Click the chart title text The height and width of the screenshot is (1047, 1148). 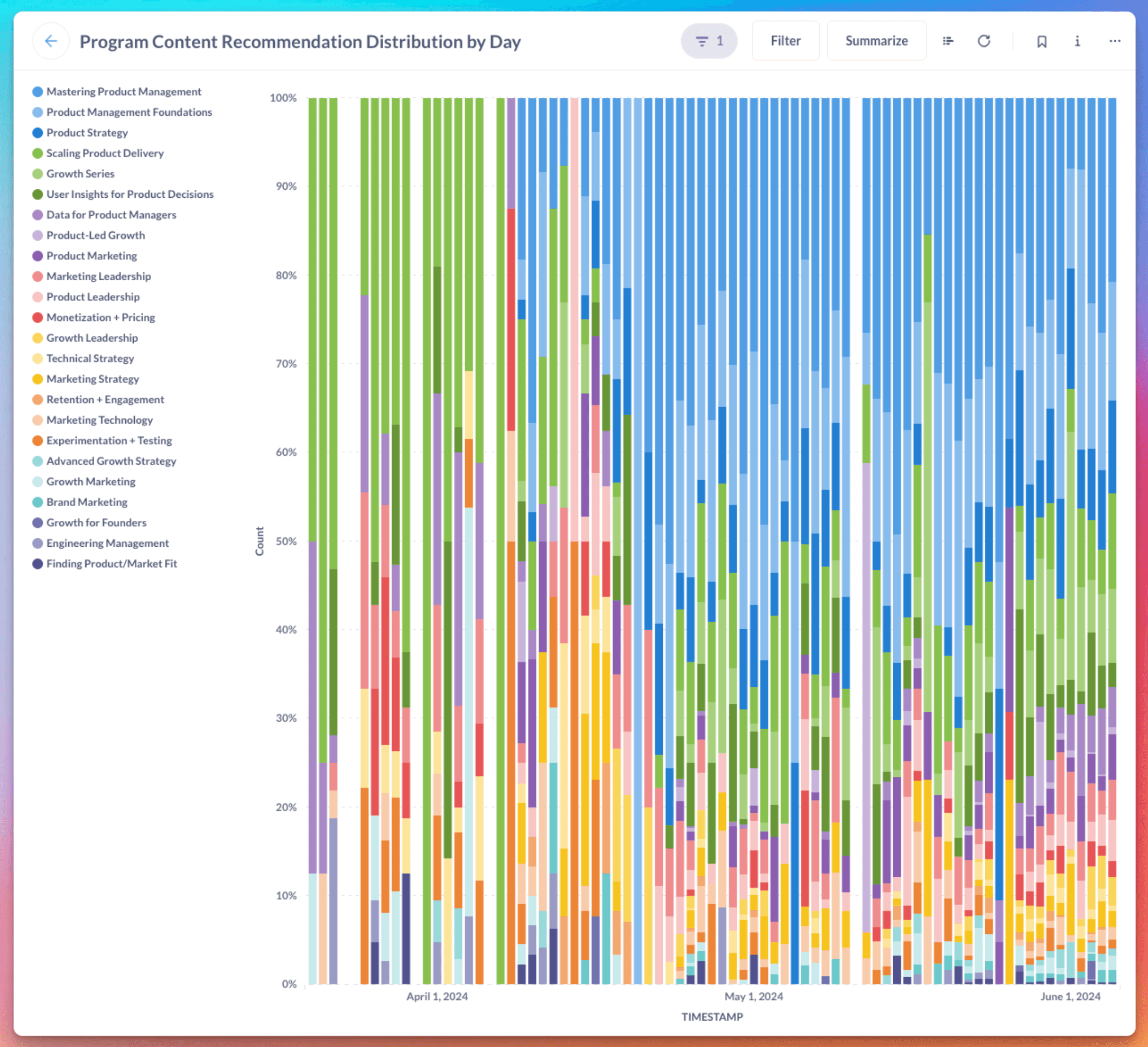tap(300, 42)
